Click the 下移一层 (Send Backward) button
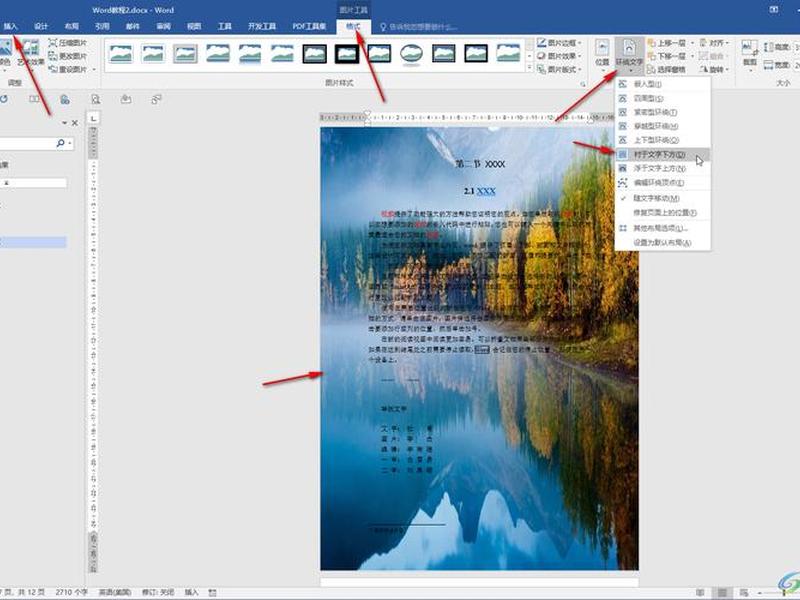Screen dimensions: 800x600 pos(666,56)
